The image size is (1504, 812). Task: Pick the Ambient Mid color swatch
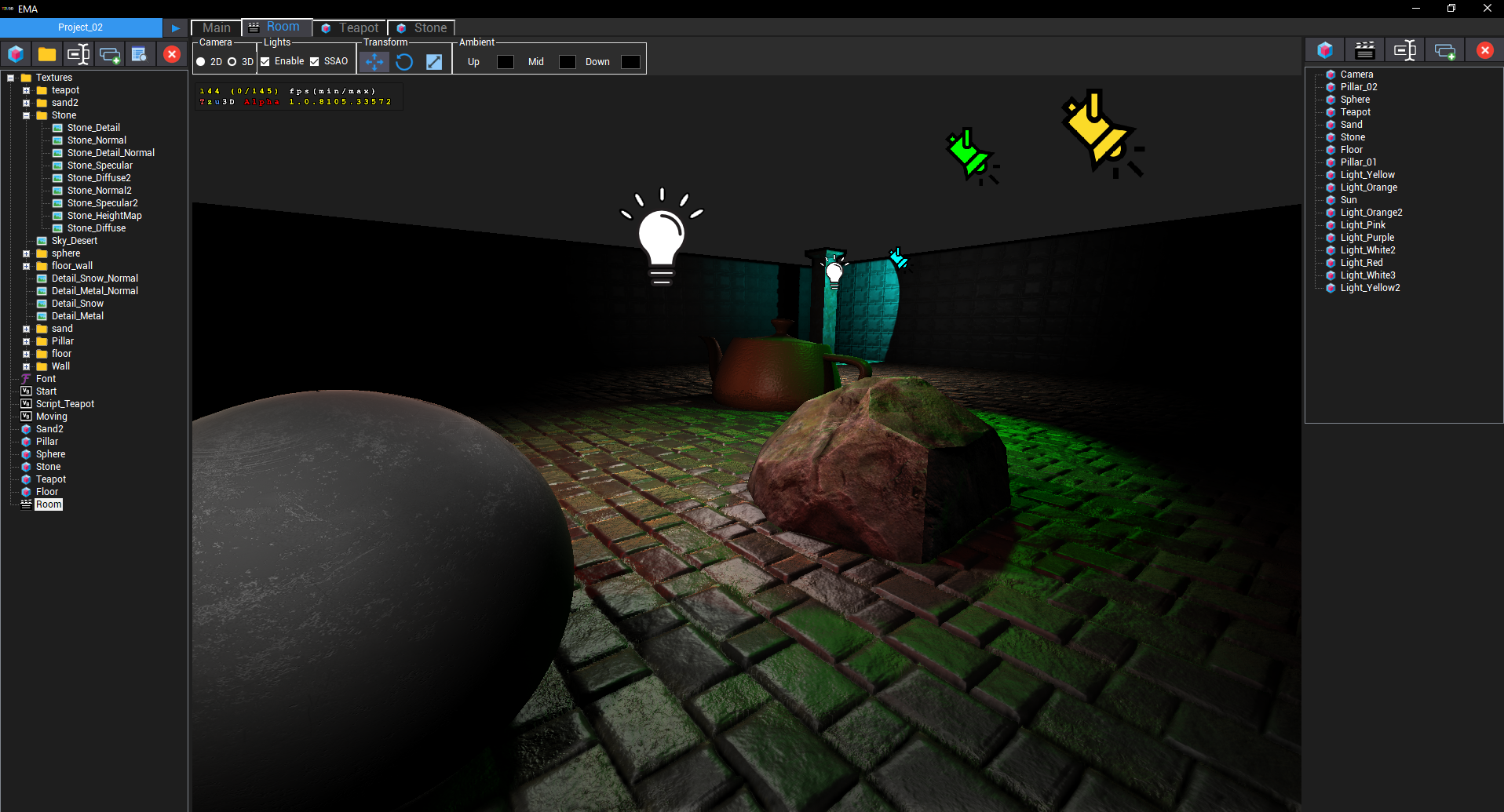568,62
